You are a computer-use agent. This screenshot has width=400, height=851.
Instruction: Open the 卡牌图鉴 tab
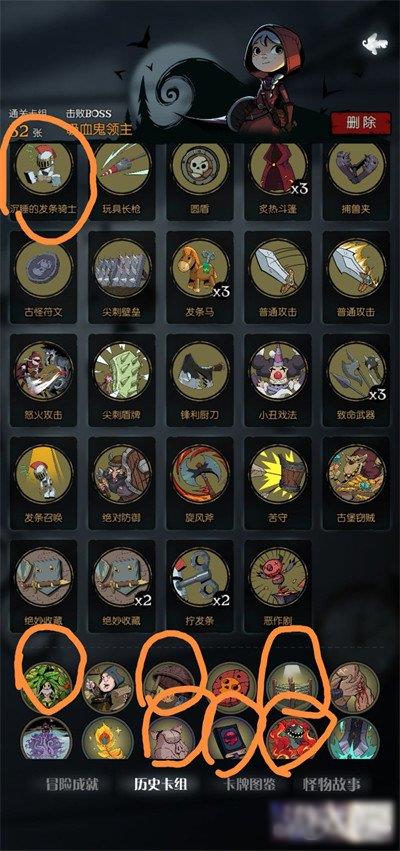[249, 784]
